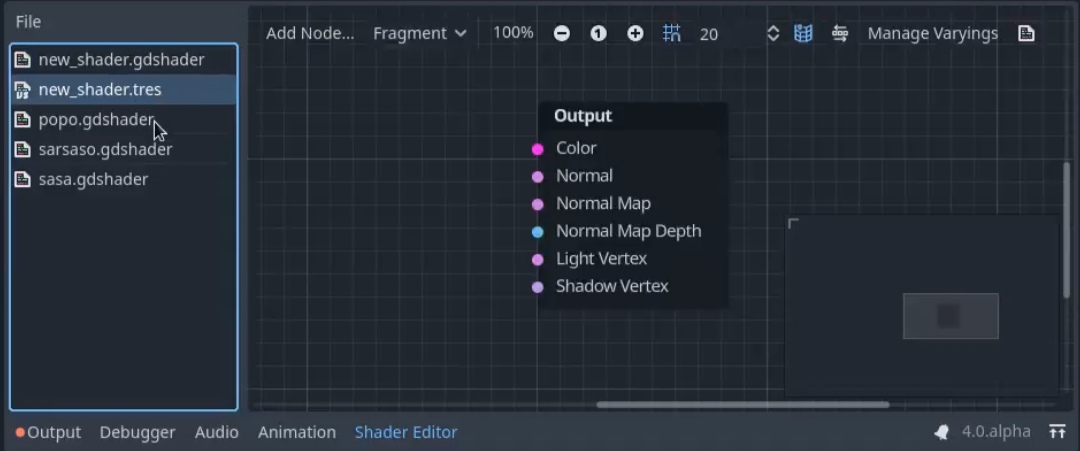Zoom out with the minus icon
Screen dimensions: 1080x451
(x=561, y=33)
